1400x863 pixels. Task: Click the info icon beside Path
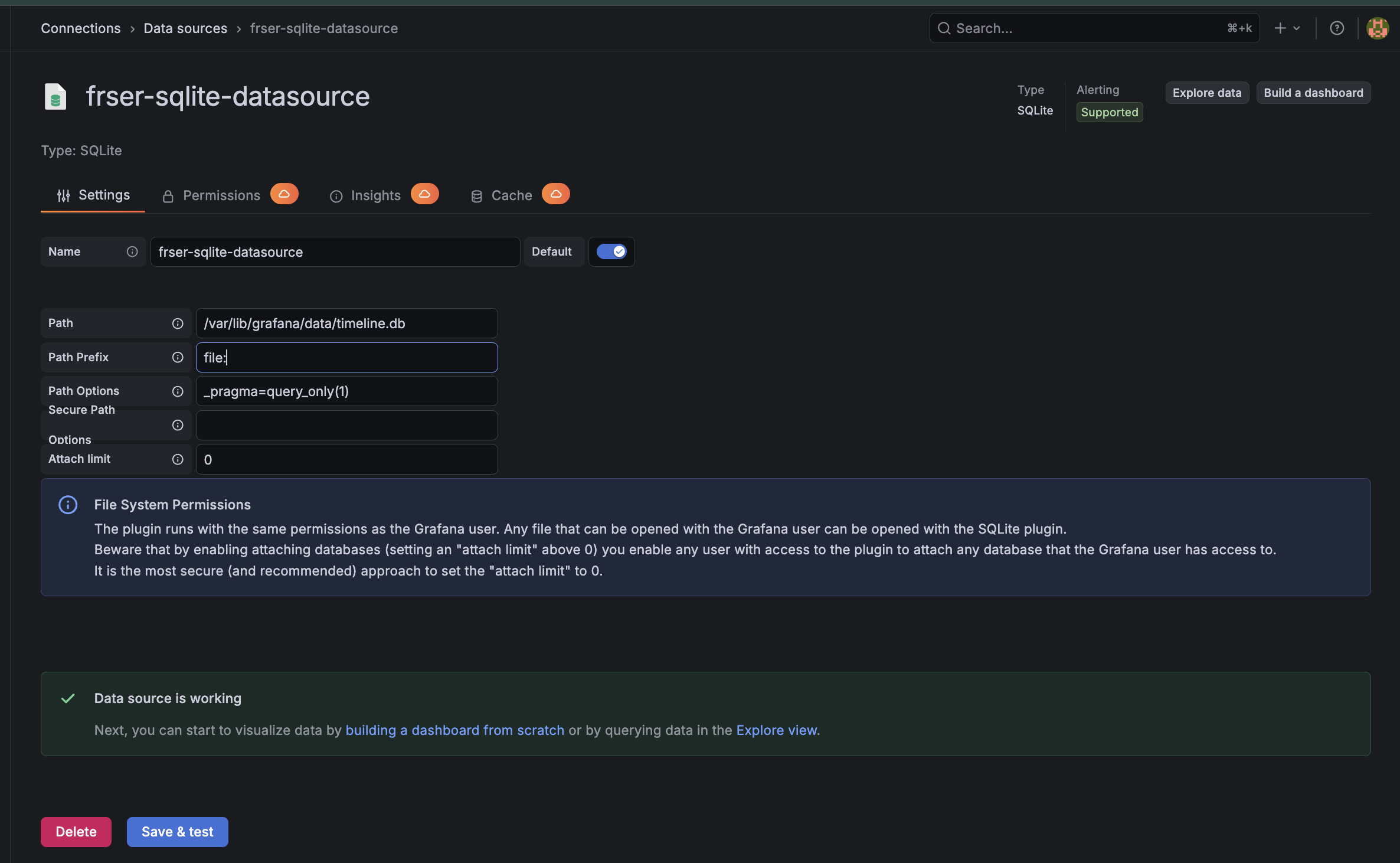[x=178, y=323]
